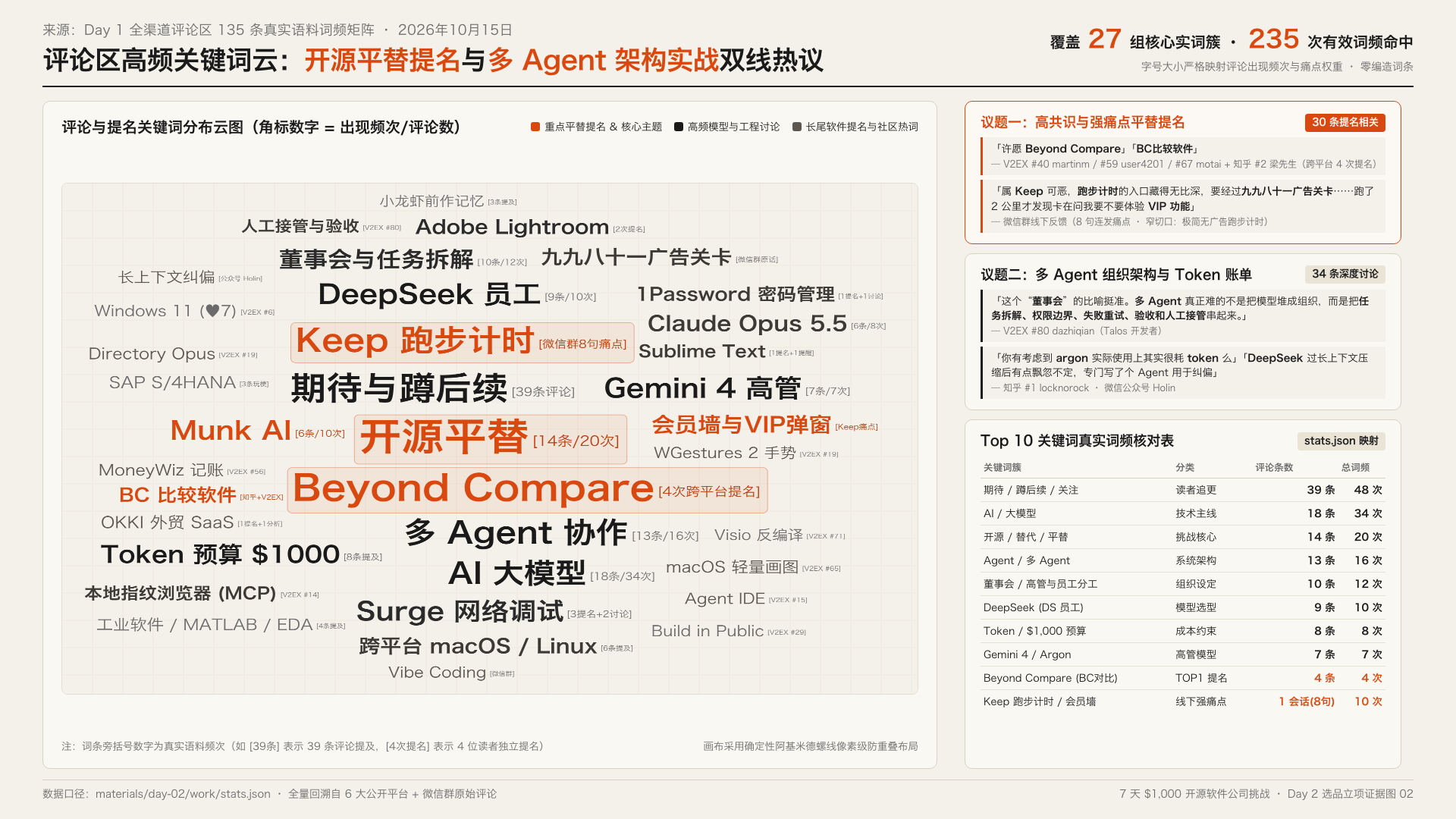Click the 235 hit count figure in header
Viewport: 1456px width, 819px height.
pos(1273,39)
